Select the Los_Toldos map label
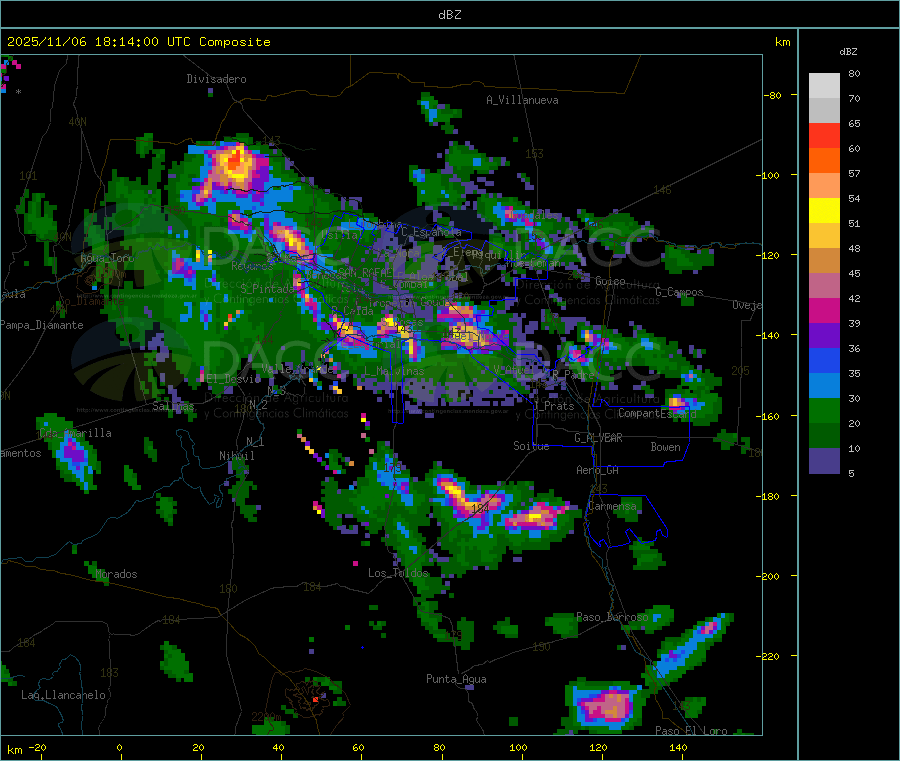 [x=398, y=573]
